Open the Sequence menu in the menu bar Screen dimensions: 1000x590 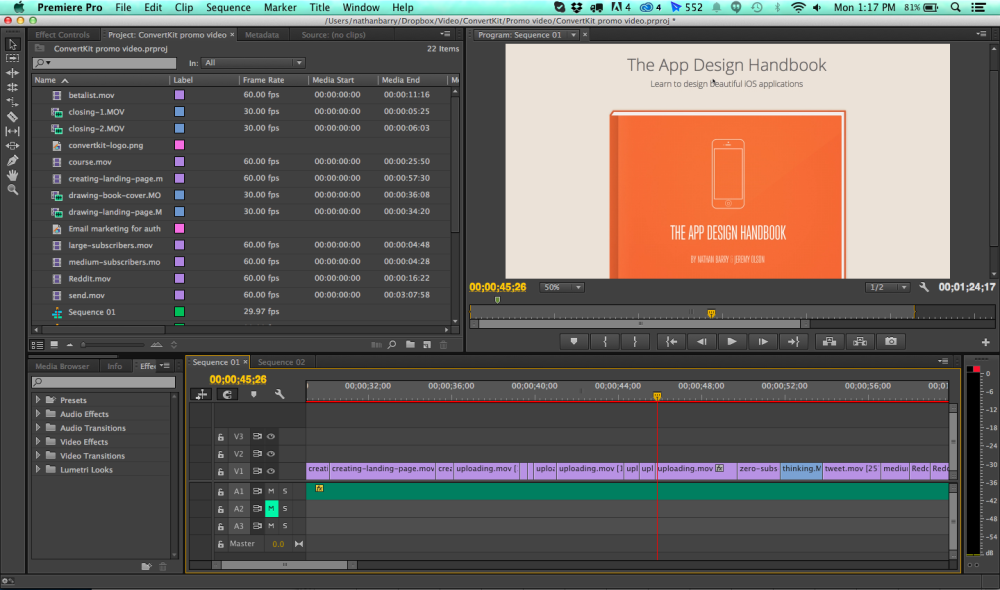228,7
